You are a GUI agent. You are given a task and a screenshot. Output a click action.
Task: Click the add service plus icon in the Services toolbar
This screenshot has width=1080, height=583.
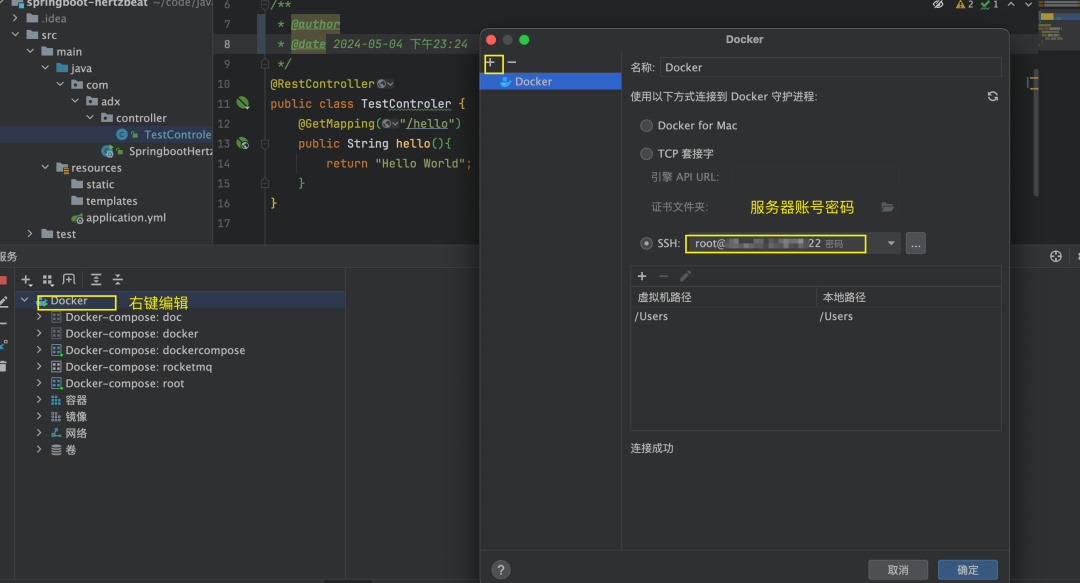26,280
